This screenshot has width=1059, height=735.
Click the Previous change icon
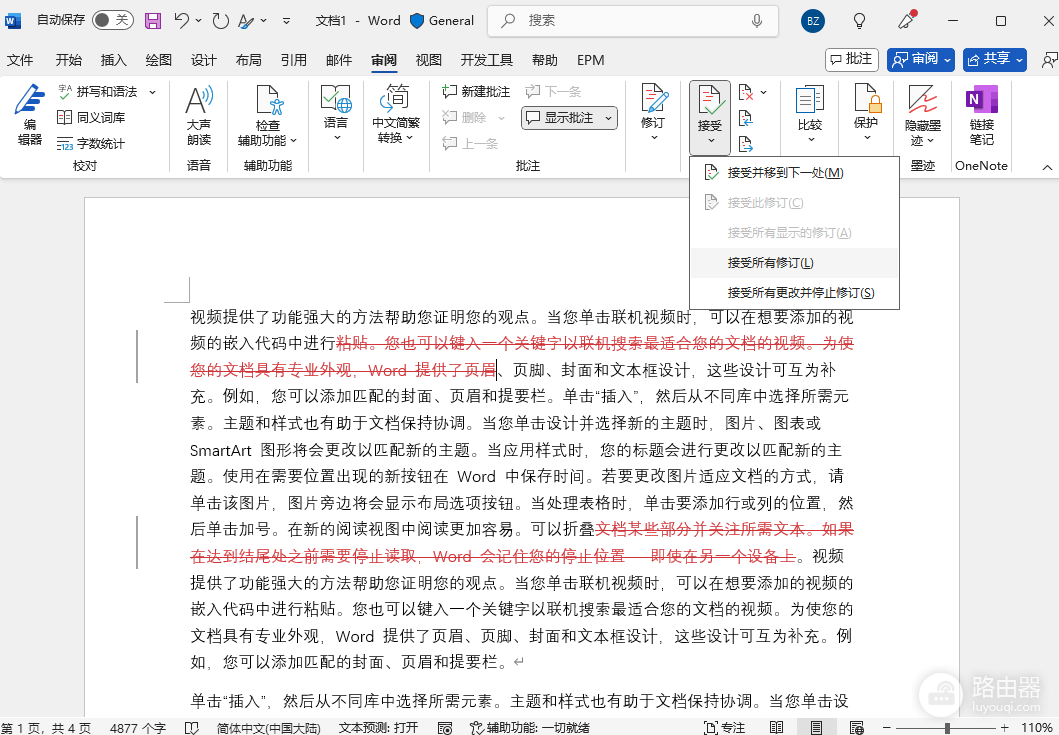click(746, 118)
